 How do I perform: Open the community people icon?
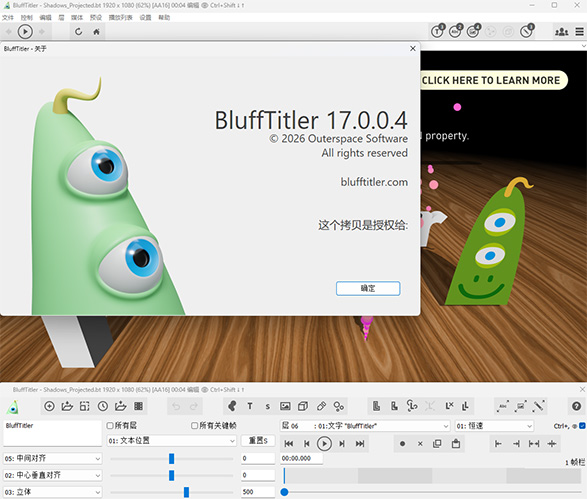(562, 32)
